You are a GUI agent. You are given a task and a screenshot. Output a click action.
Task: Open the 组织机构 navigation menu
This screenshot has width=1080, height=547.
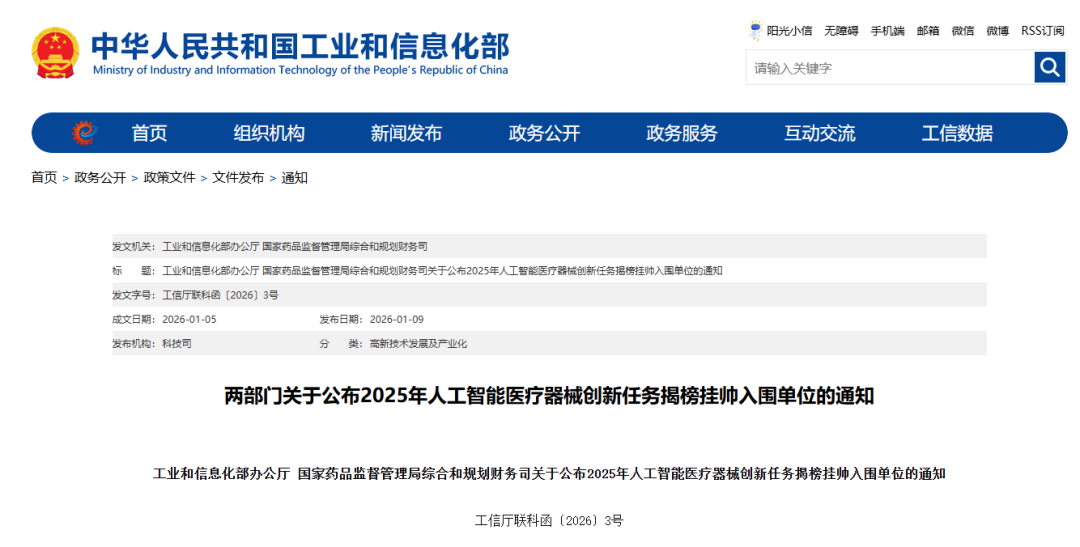click(x=269, y=133)
